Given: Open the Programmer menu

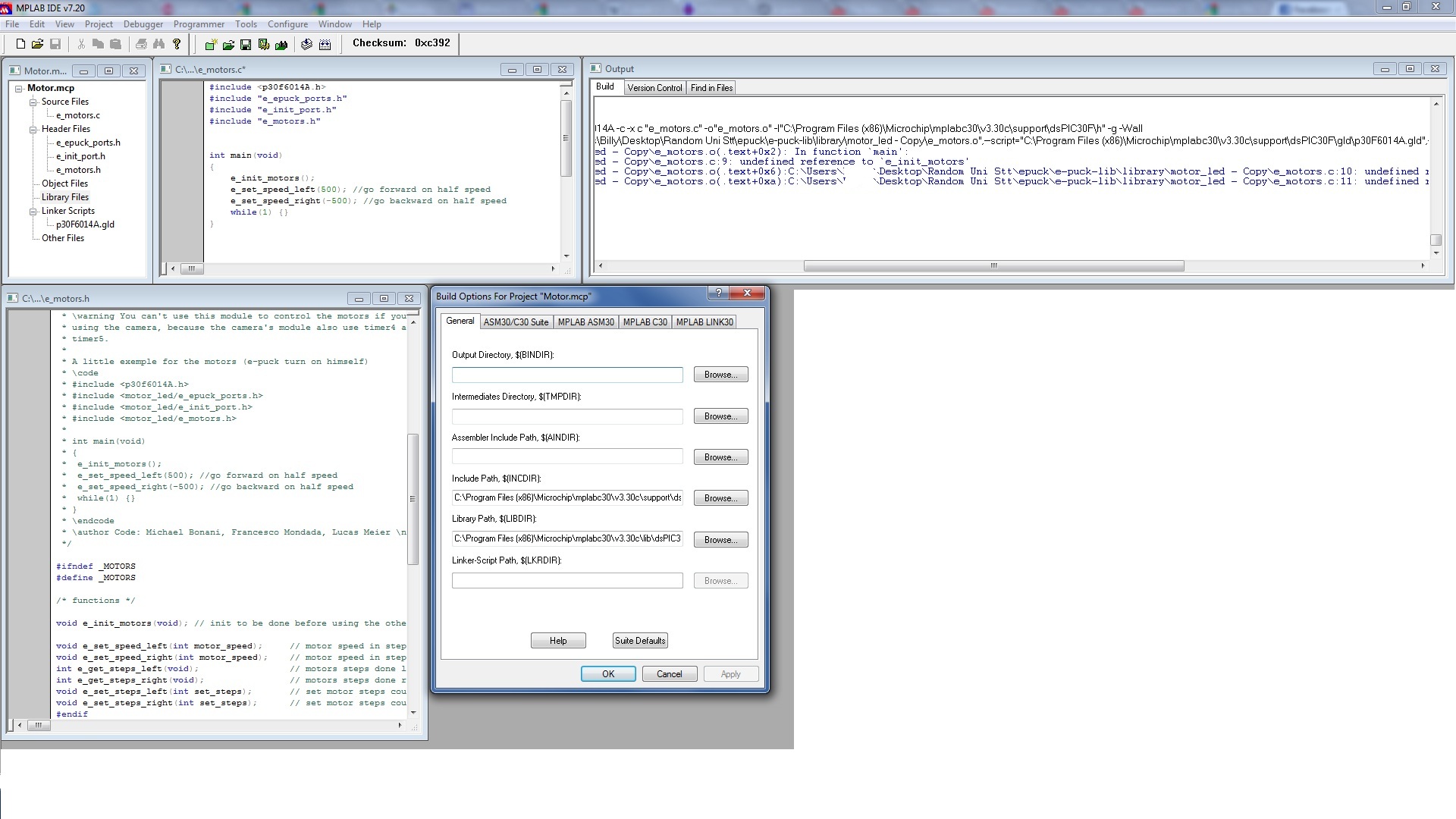Looking at the screenshot, I should click(199, 24).
